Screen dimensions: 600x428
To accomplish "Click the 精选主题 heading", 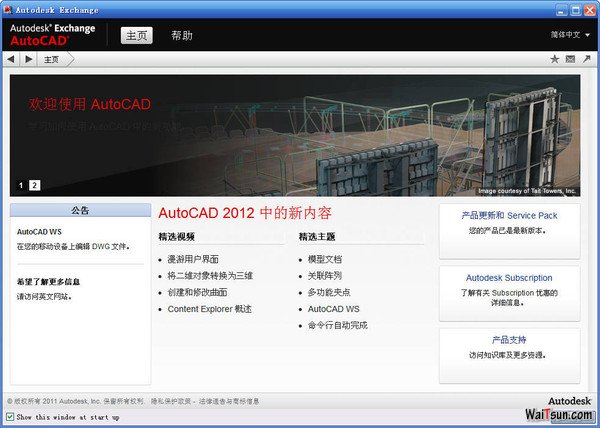I will tap(317, 237).
